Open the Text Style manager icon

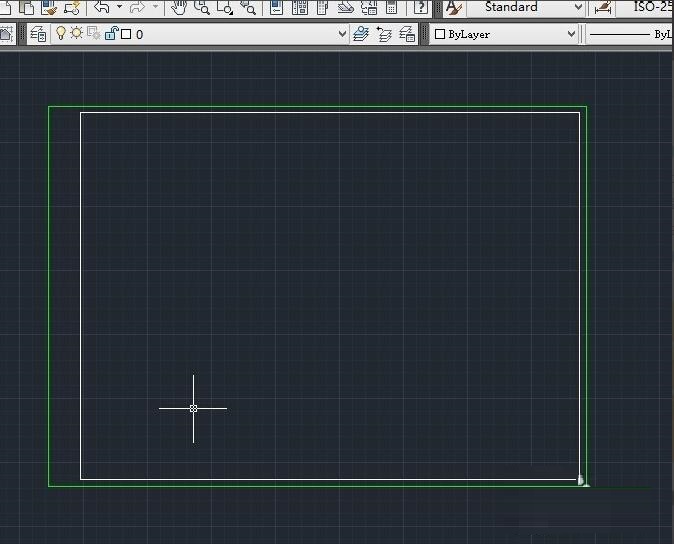pyautogui.click(x=453, y=8)
